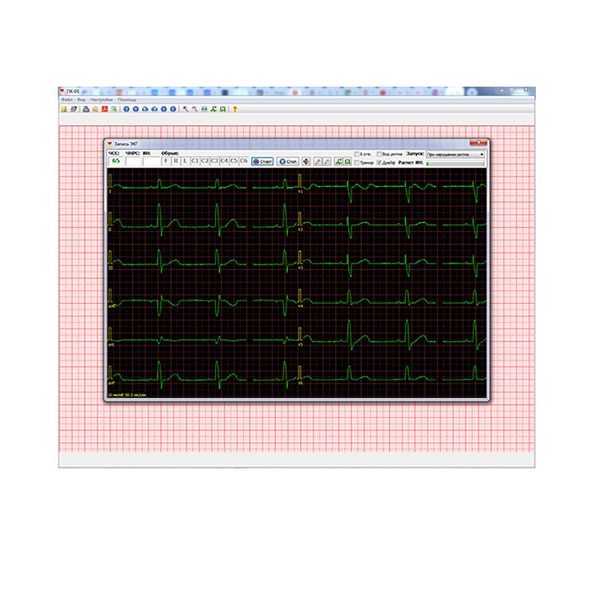Click the sixth blue round toolbar icon
The width and height of the screenshot is (600, 600).
(x=173, y=109)
